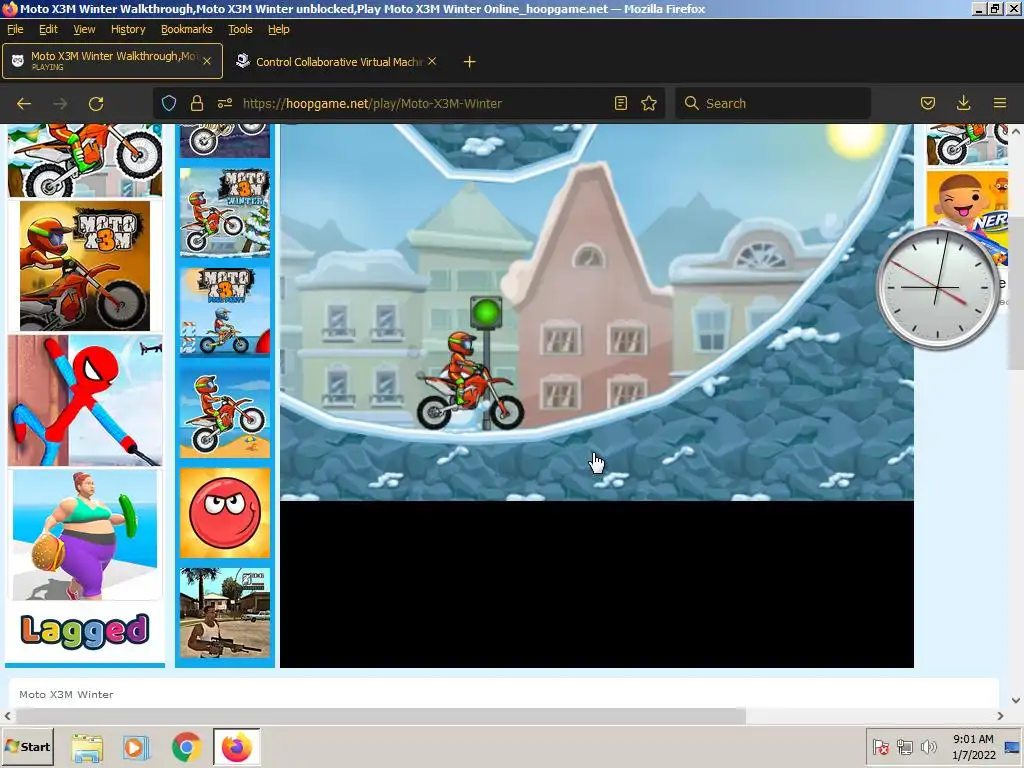This screenshot has height=768, width=1024.
Task: Open Moto X3M Pool Party thumbnail
Action: click(x=225, y=312)
